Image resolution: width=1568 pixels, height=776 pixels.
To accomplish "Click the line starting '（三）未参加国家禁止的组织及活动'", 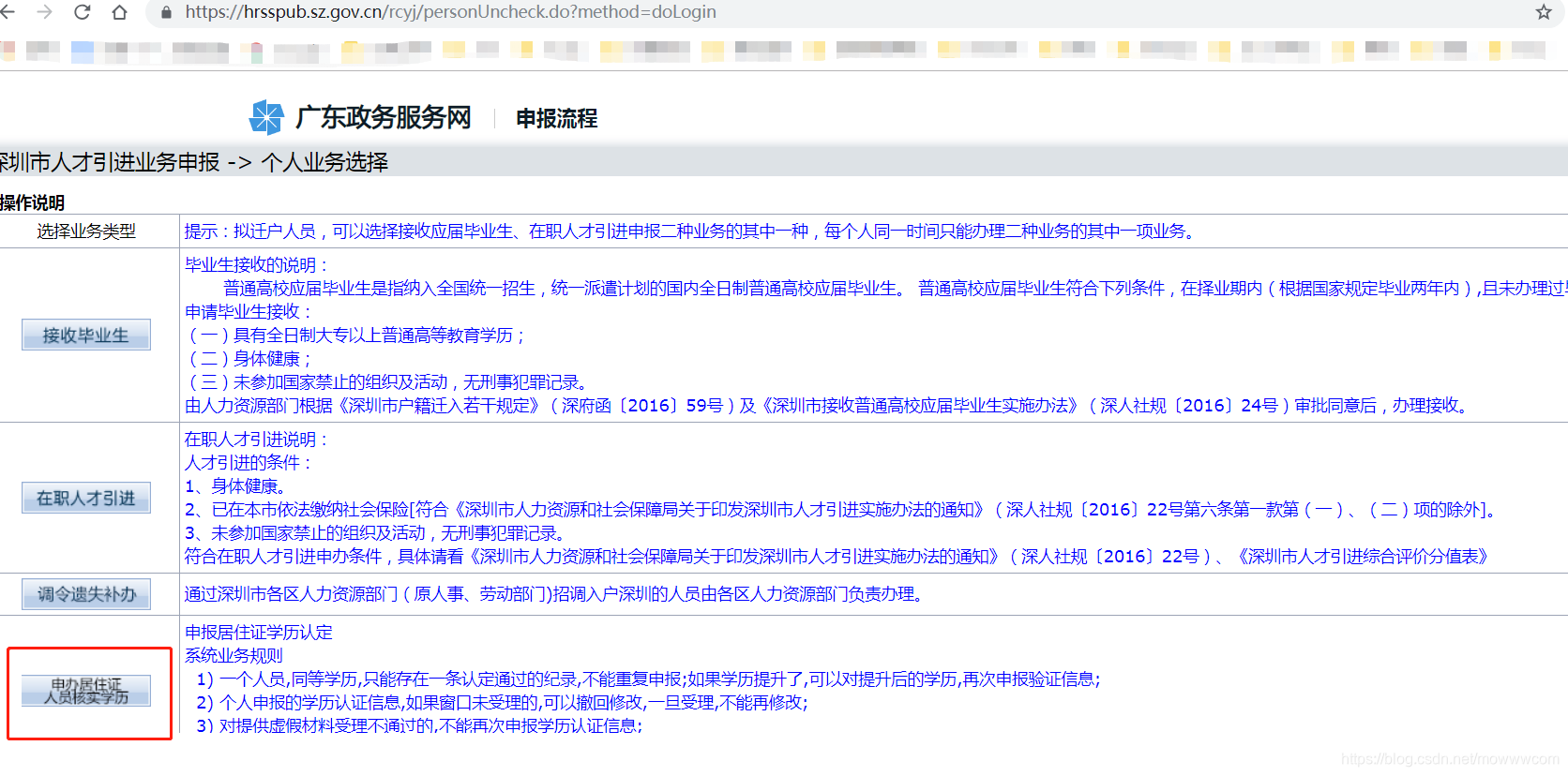I will tap(388, 382).
